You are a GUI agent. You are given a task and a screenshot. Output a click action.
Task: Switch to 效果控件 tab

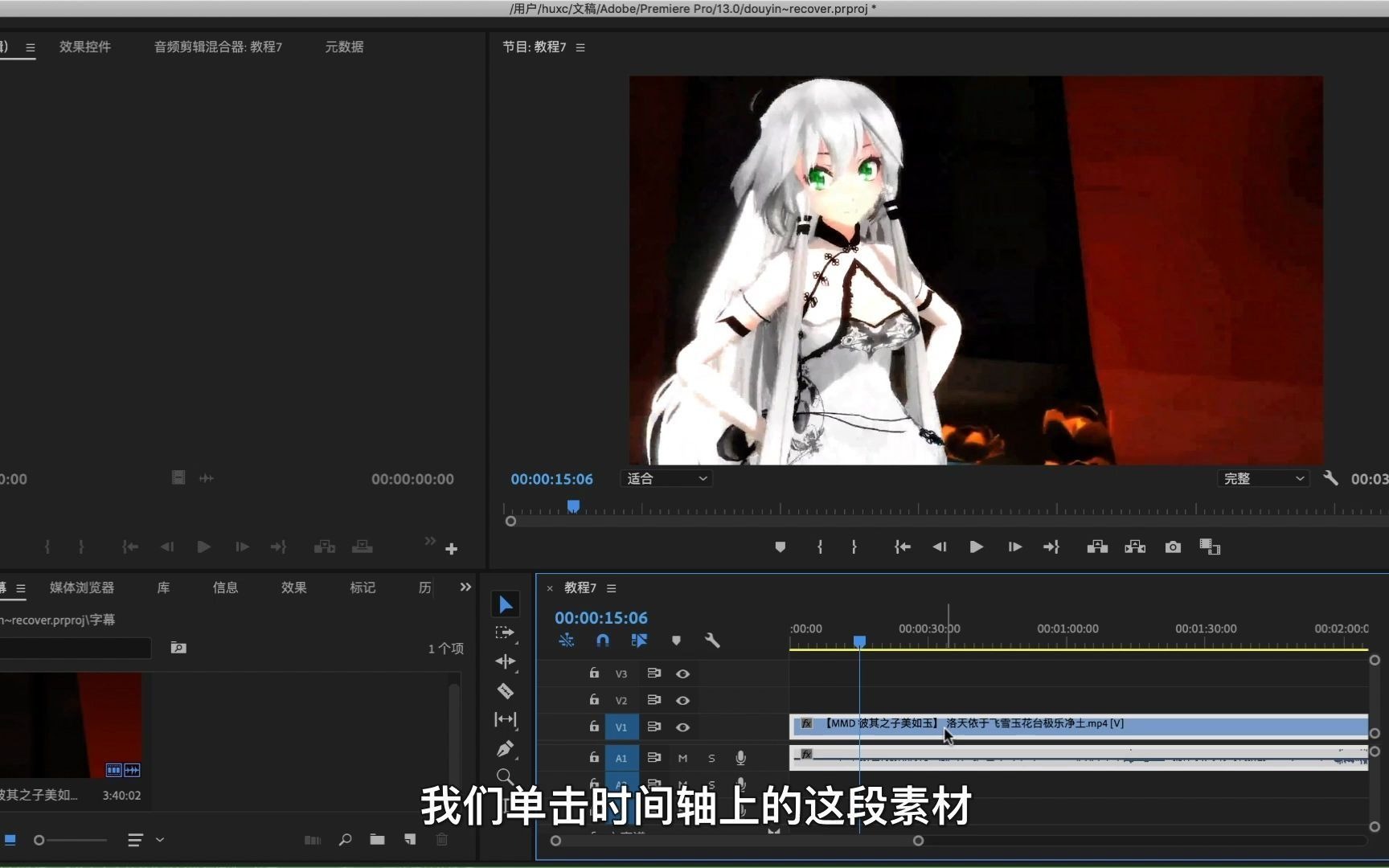point(85,47)
